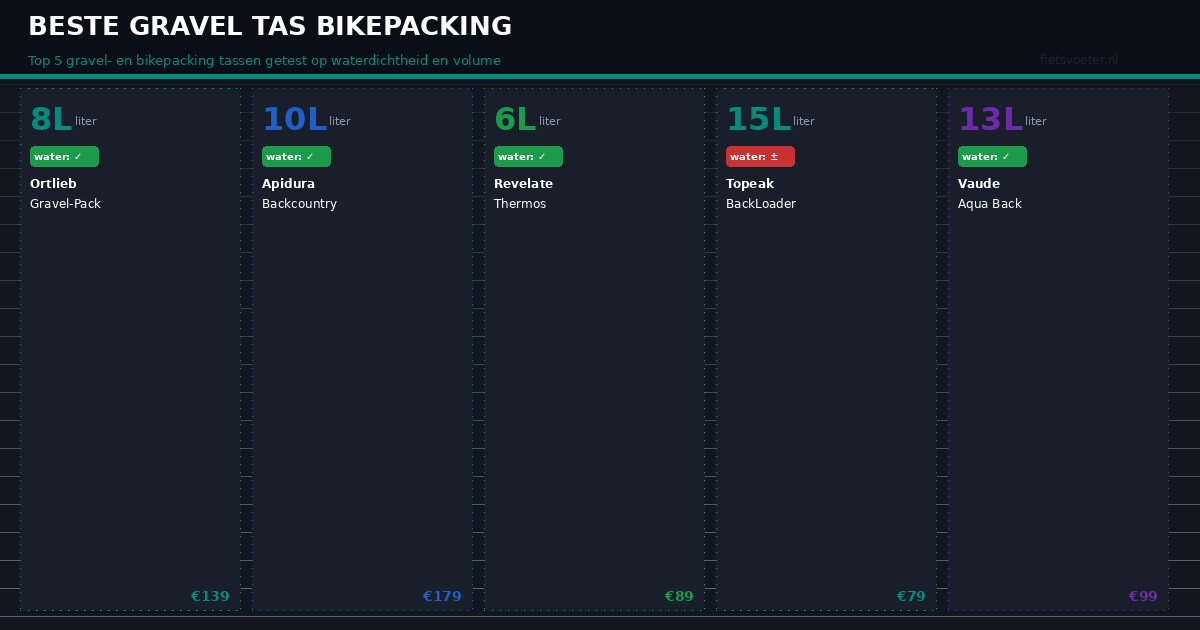Screen dimensions: 1200x630
Task: Open the Apidura Backcountry product title
Action: (299, 194)
